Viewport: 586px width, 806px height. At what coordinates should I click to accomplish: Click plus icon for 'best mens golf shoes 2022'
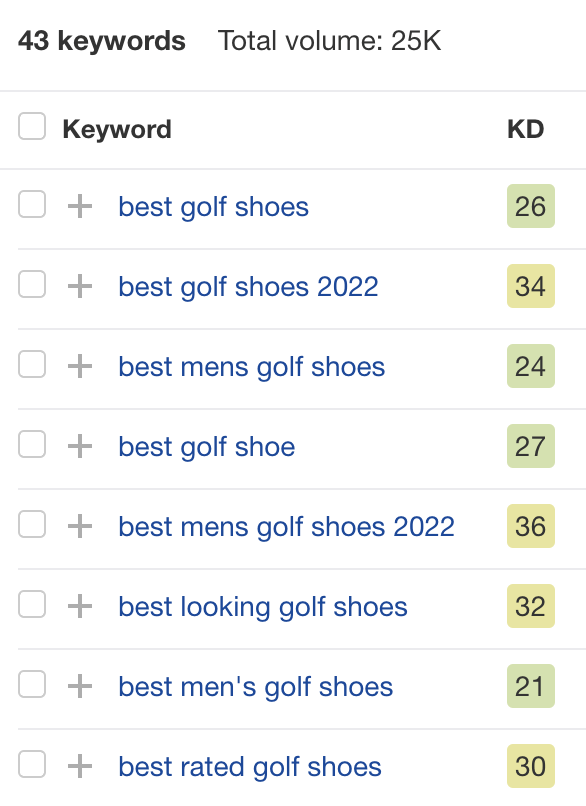[80, 526]
